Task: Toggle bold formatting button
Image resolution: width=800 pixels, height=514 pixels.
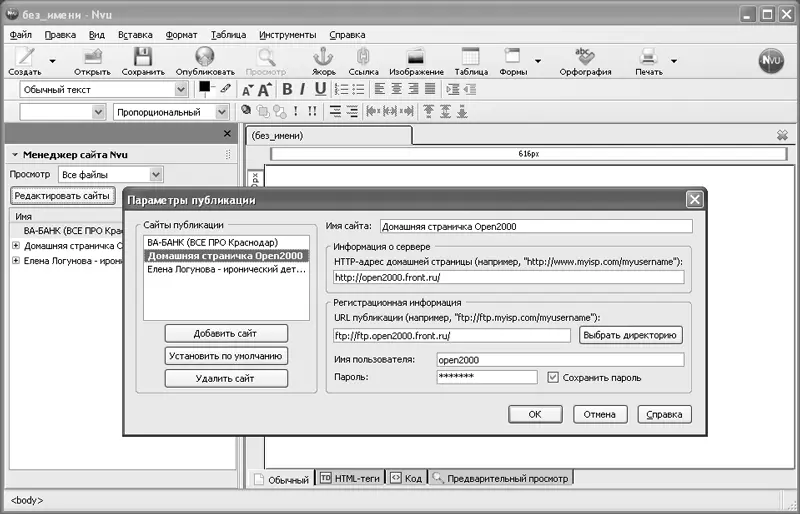Action: [287, 89]
